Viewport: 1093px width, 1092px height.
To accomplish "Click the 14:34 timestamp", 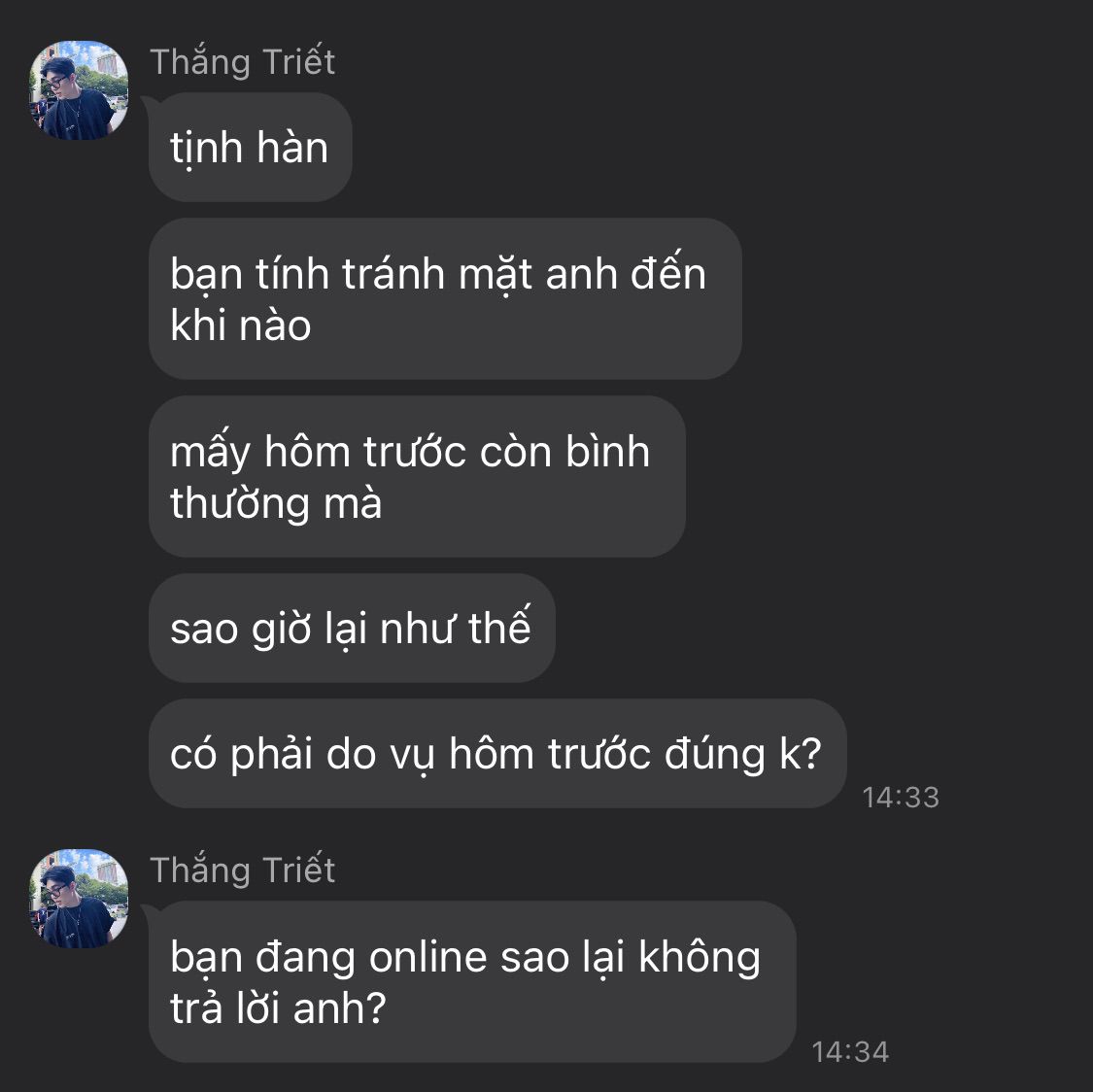I will coord(850,1051).
